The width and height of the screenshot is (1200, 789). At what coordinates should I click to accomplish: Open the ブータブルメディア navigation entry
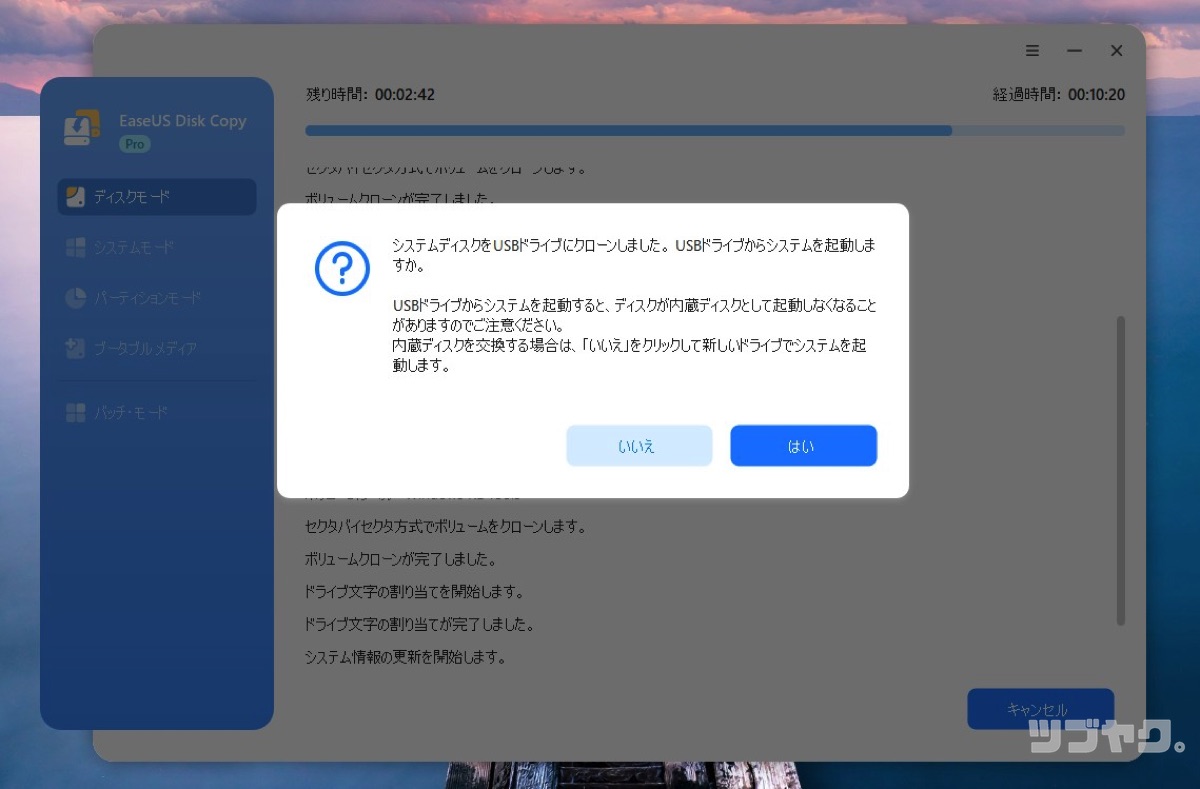point(148,349)
